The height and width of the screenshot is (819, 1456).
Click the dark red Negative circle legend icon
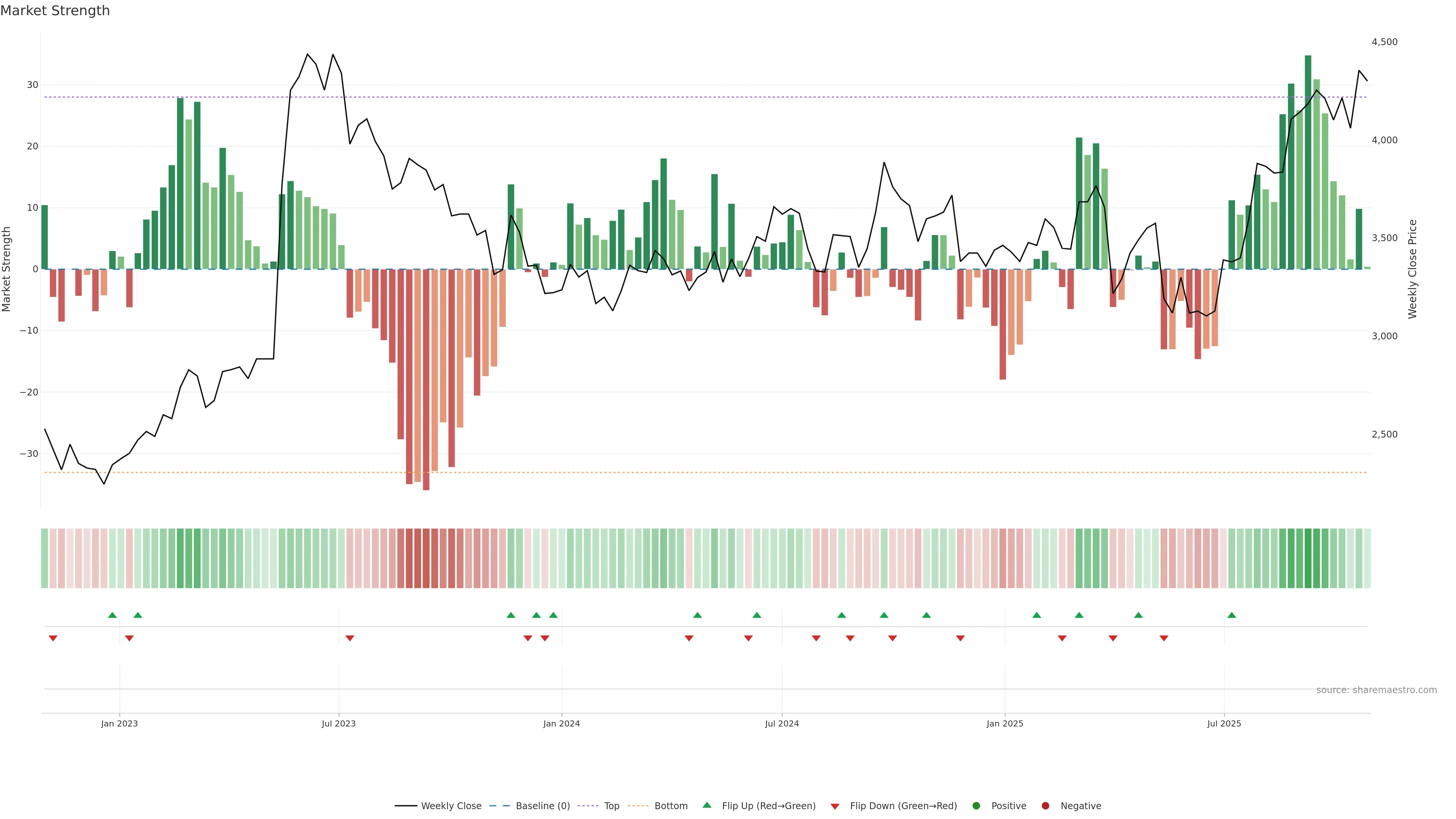(x=1045, y=806)
